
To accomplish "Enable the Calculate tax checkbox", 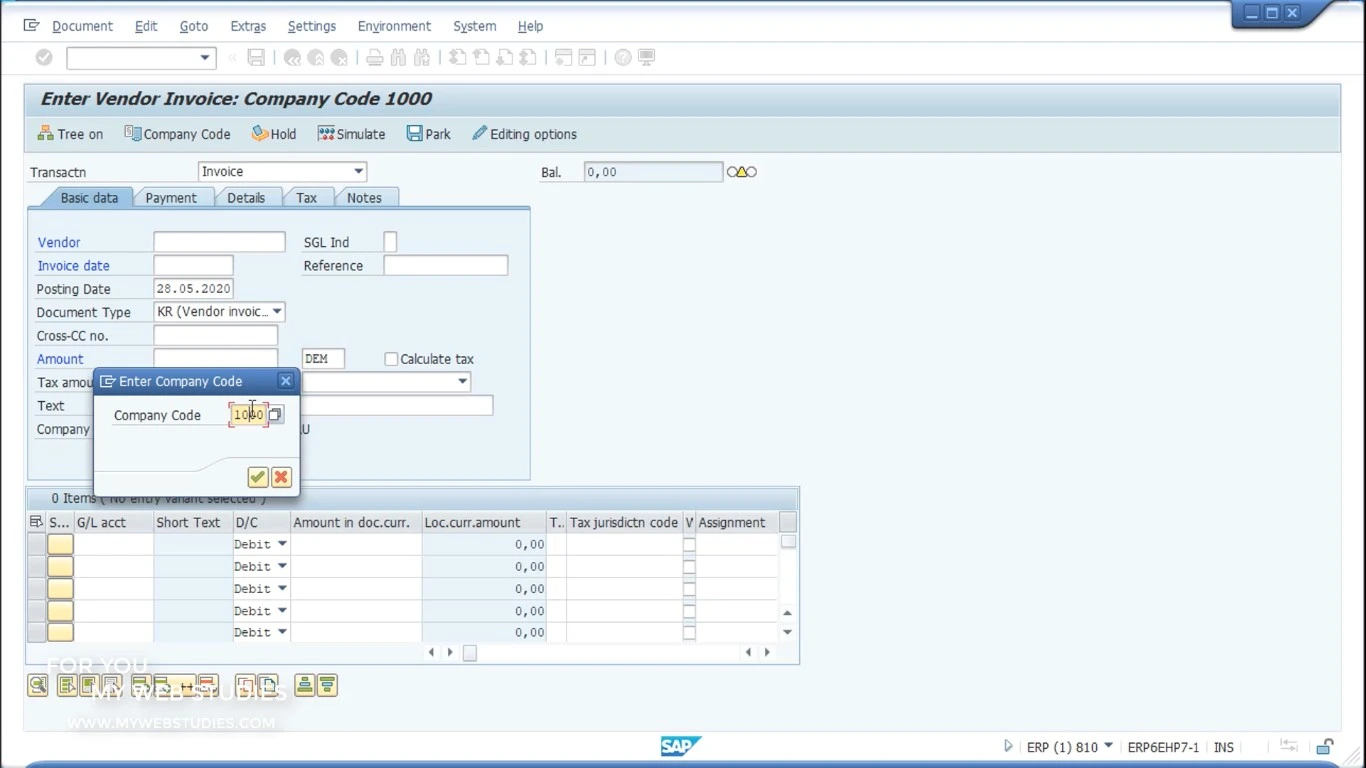I will (391, 359).
